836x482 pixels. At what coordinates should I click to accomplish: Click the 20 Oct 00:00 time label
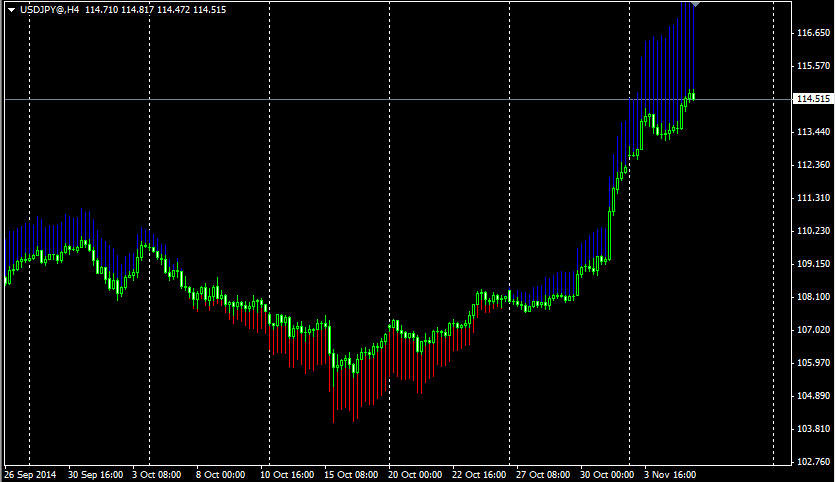point(415,475)
